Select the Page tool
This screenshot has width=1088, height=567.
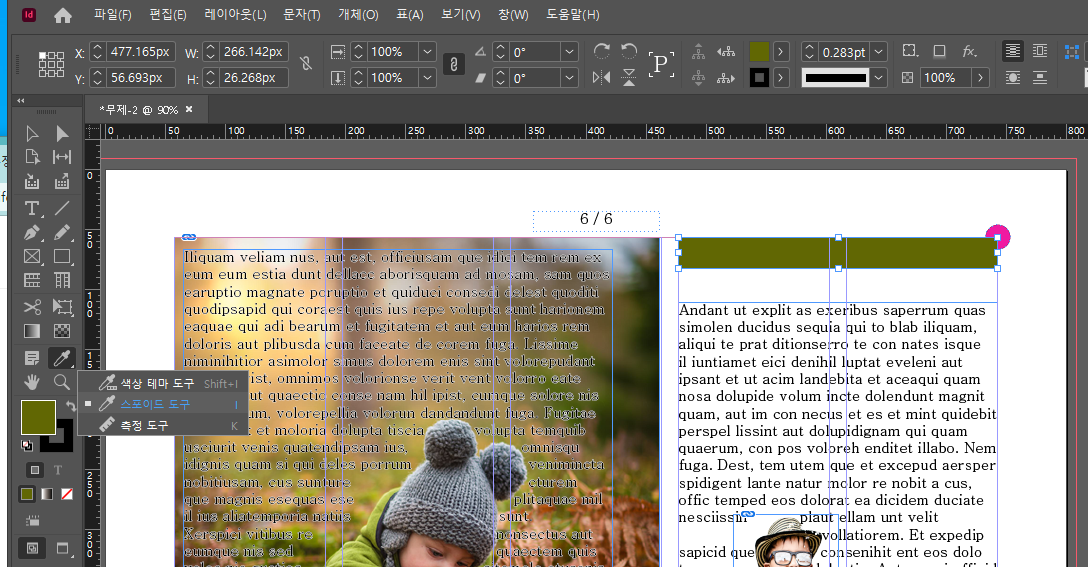(x=32, y=158)
